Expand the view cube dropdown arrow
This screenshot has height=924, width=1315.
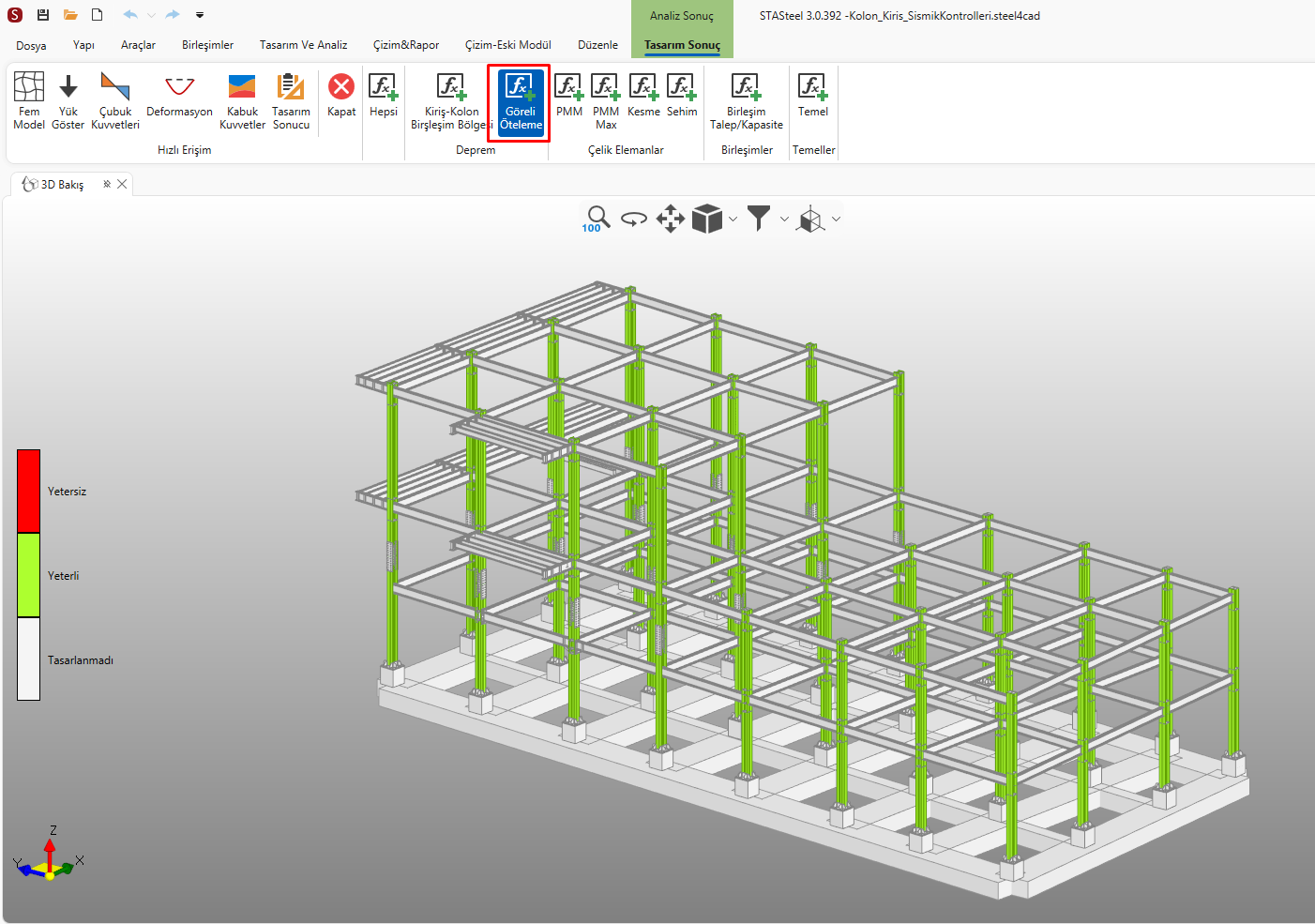pyautogui.click(x=733, y=220)
